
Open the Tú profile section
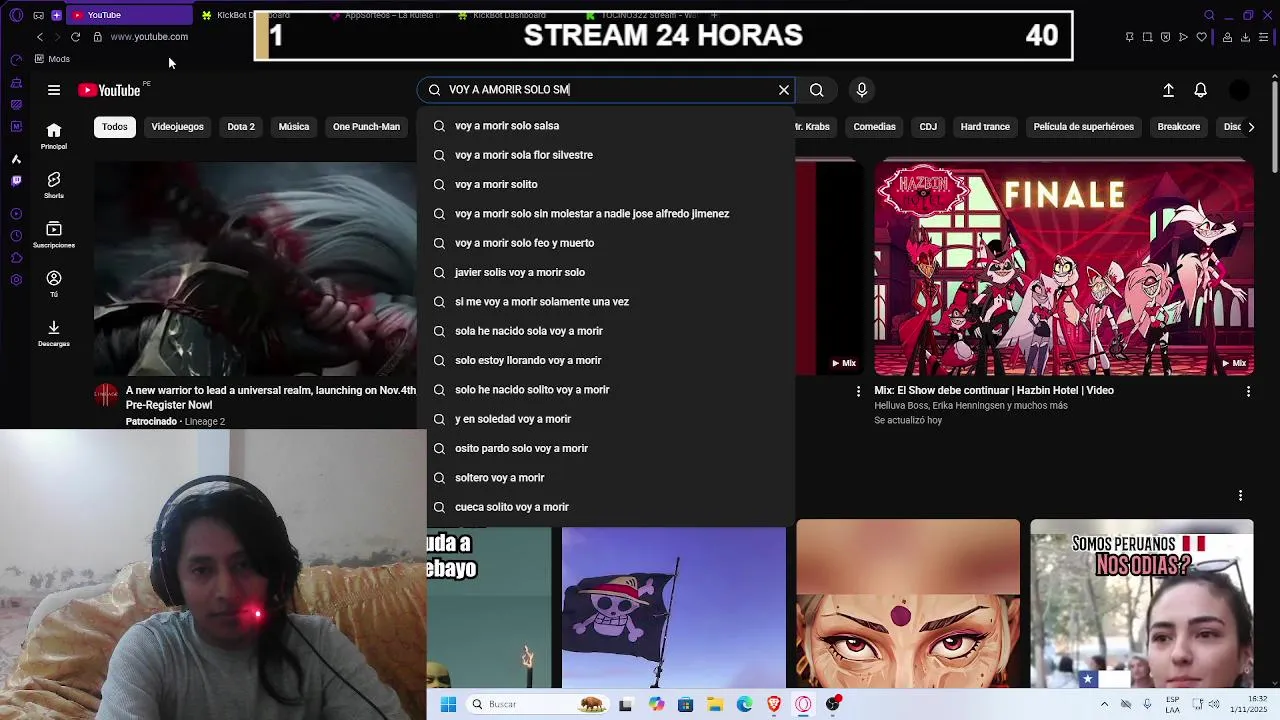(54, 284)
